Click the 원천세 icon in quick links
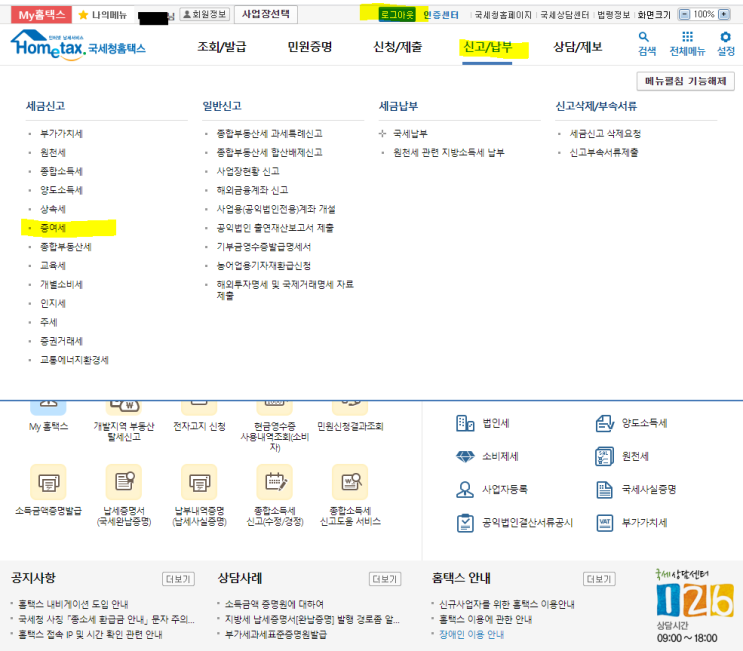 [605, 456]
